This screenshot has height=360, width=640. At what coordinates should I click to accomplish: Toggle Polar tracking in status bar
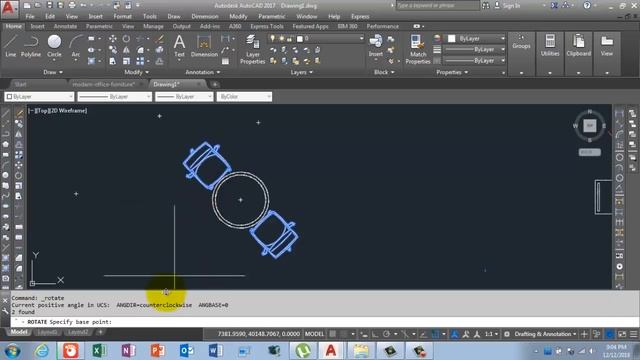[386, 334]
